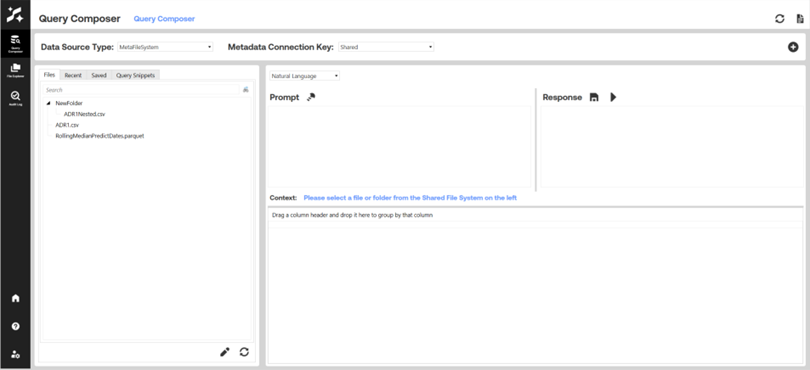Save the Response with the disk icon
This screenshot has width=810, height=370.
click(x=594, y=97)
